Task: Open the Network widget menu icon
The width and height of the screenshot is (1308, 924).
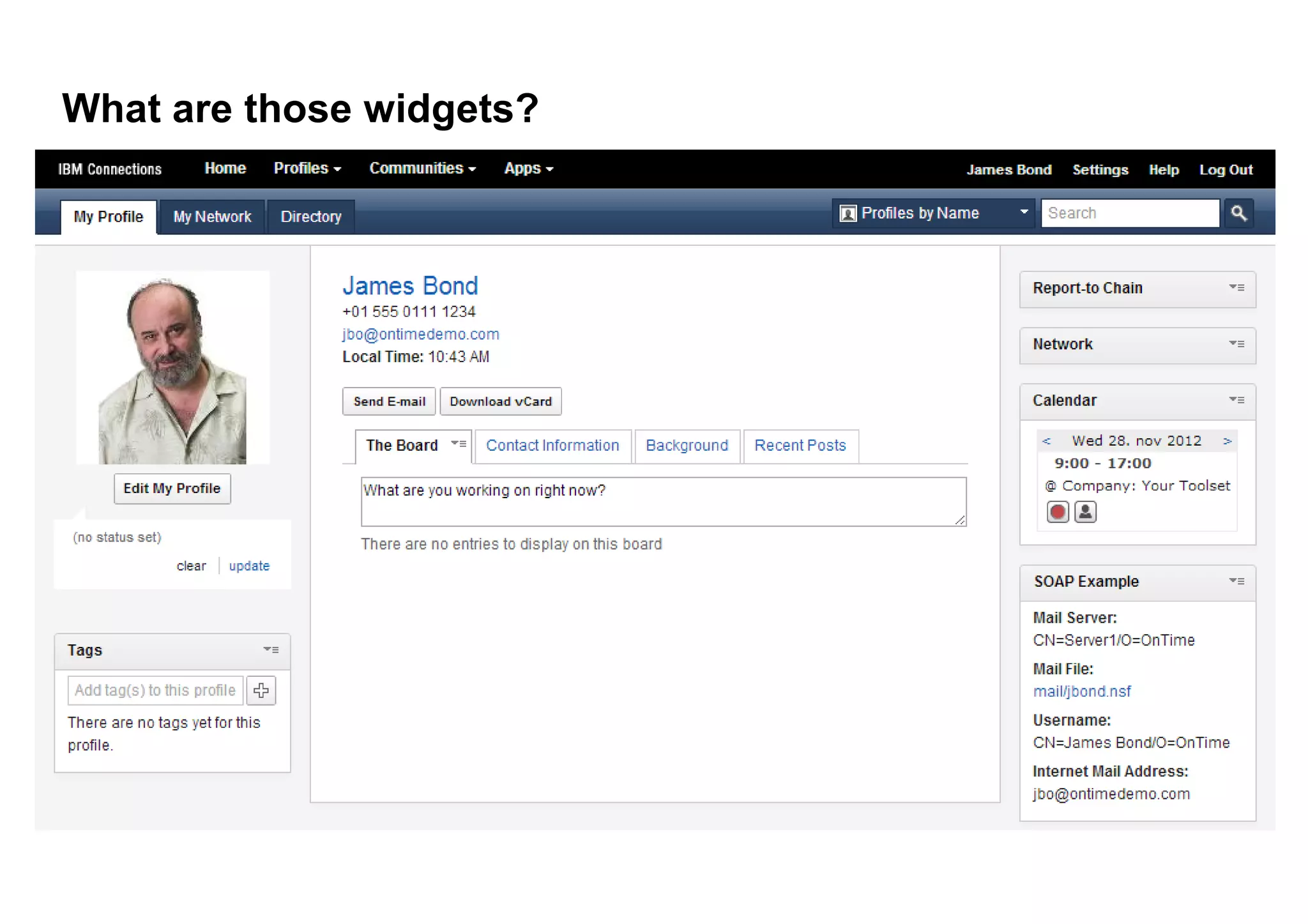Action: [1236, 344]
